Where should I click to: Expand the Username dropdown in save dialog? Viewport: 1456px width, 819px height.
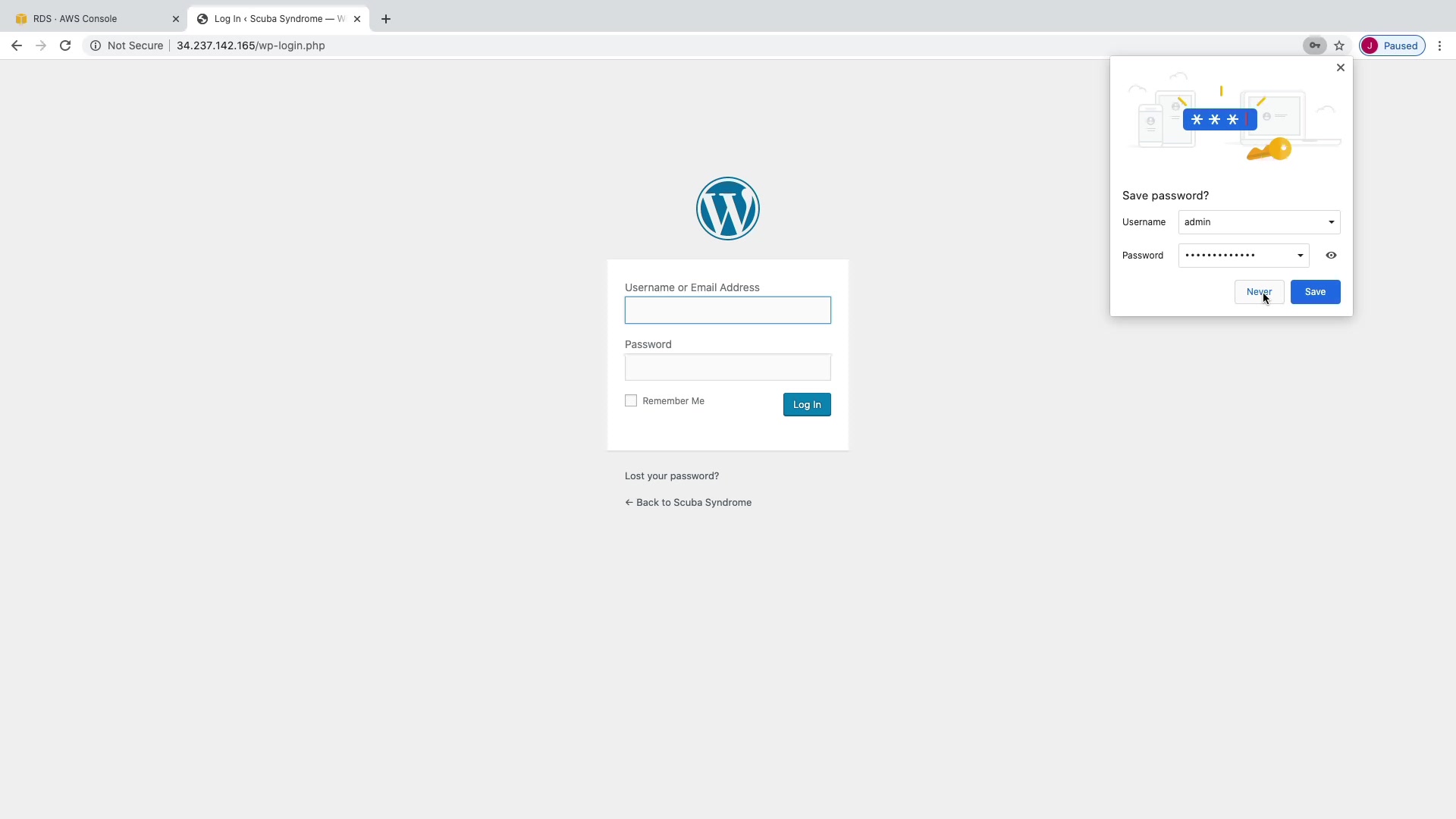click(x=1331, y=222)
